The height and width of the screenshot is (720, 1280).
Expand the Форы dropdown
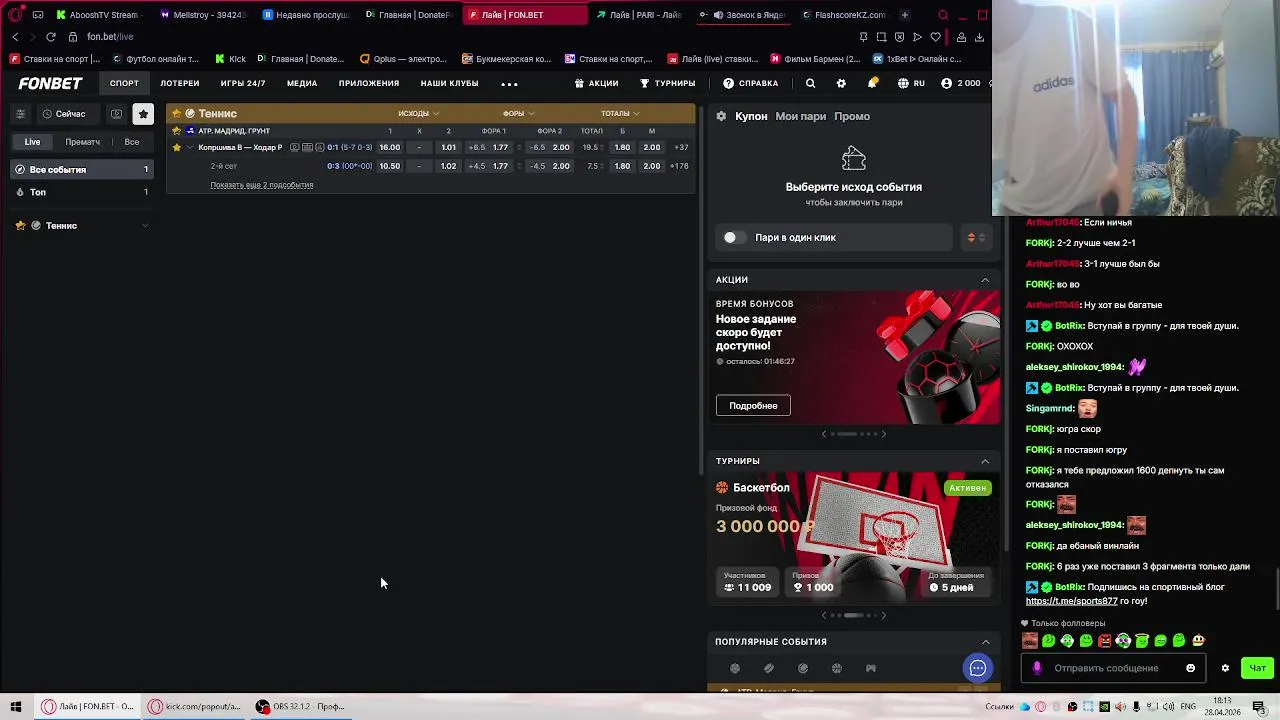pos(518,113)
